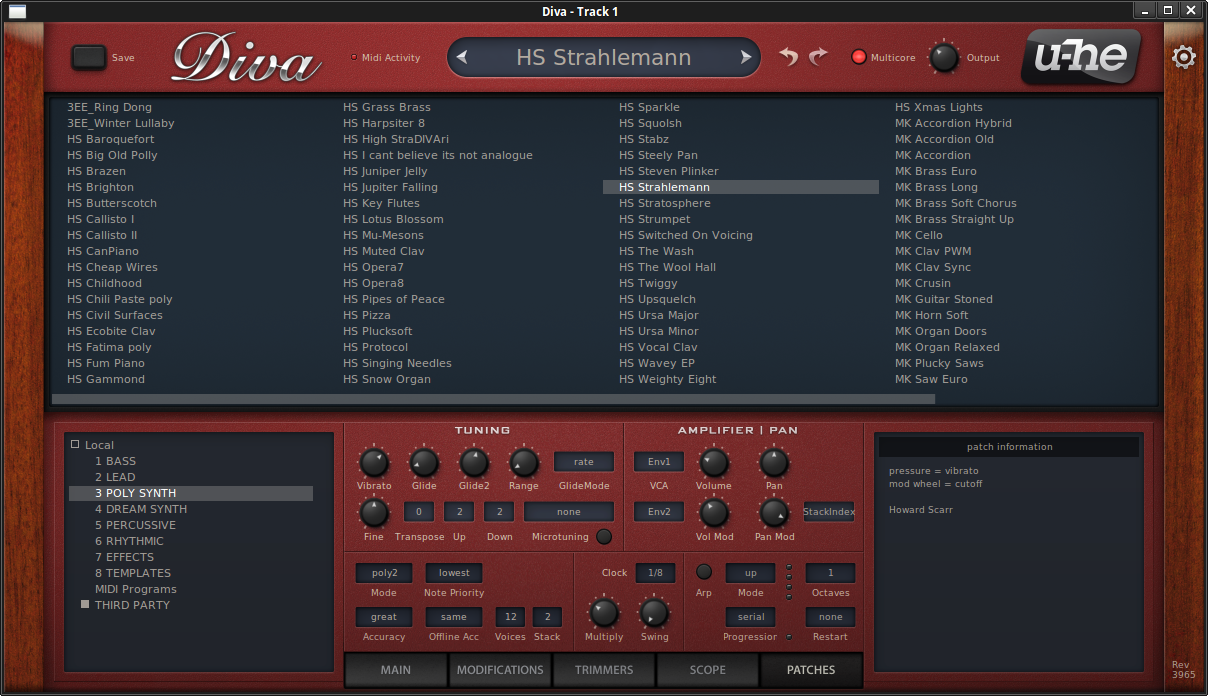Switch to the TRIMMERS tab

click(x=604, y=670)
